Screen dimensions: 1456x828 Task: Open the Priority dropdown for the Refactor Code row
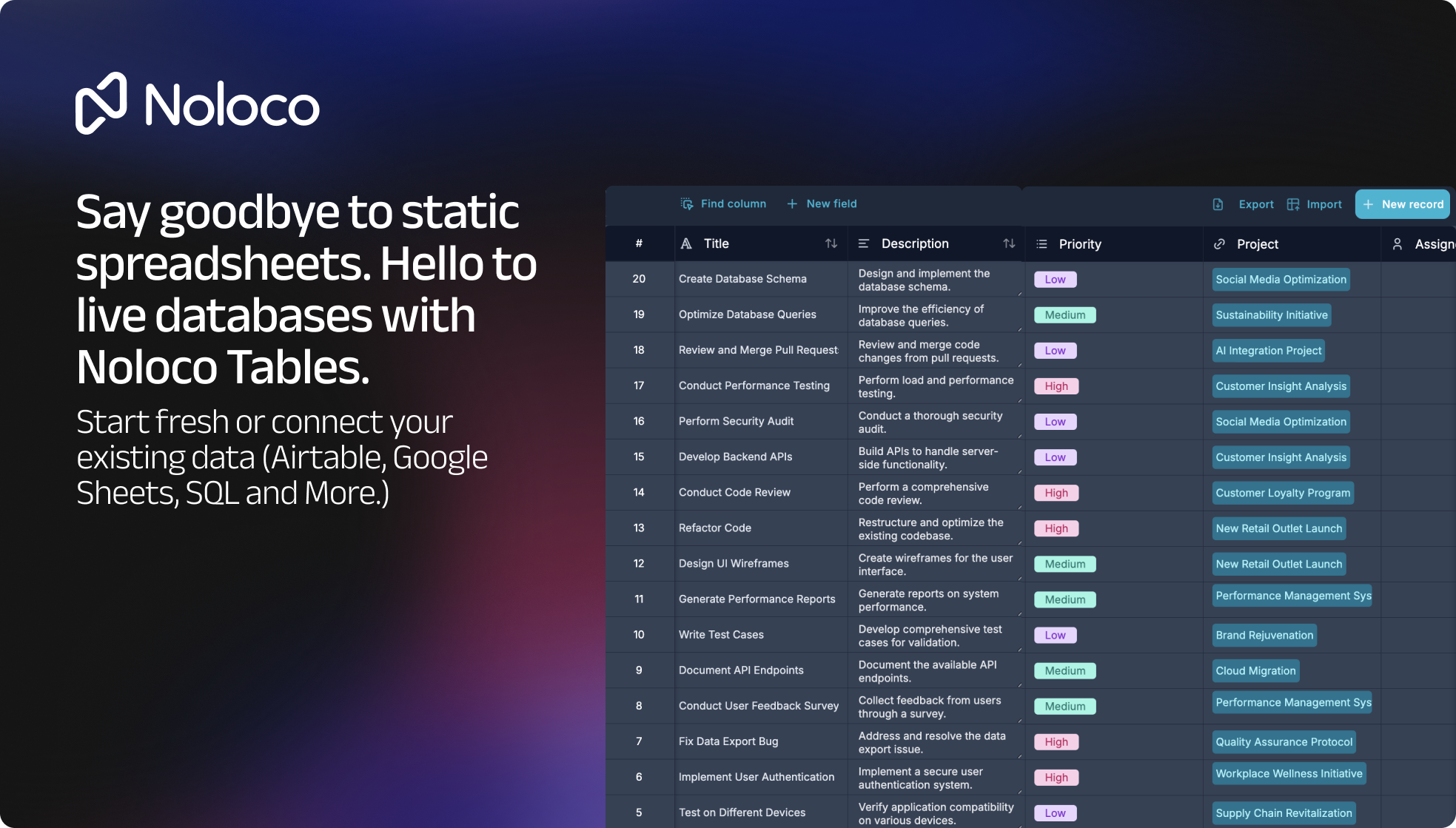coord(1056,528)
